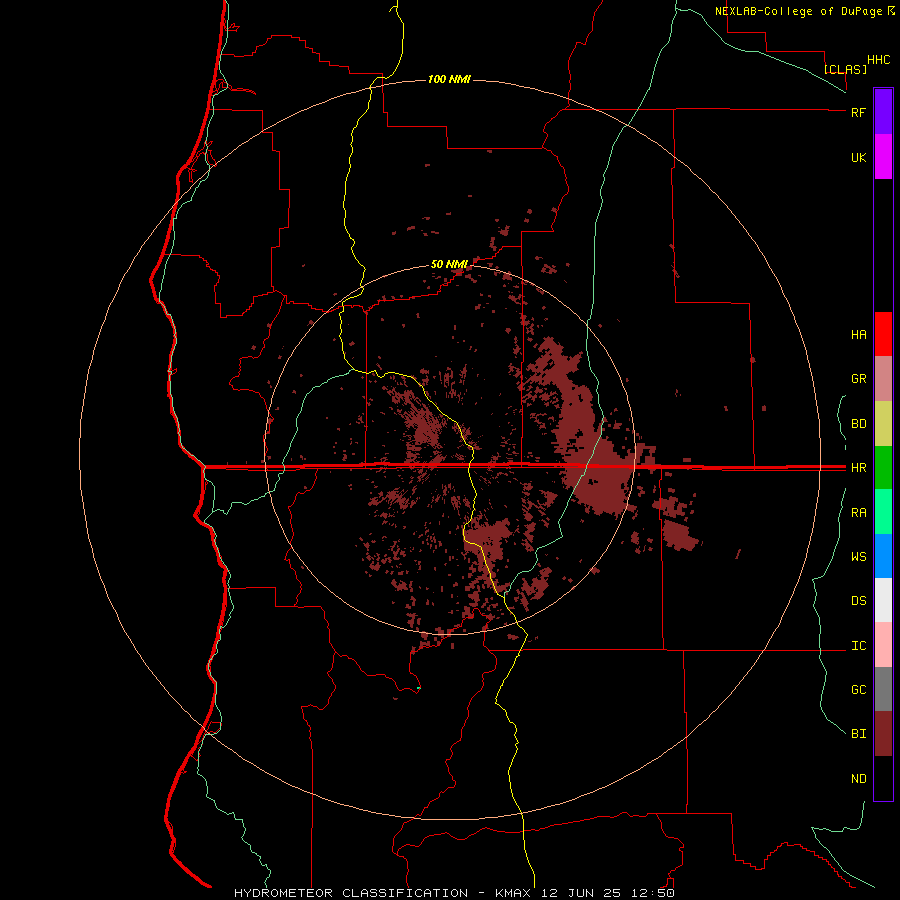Click the RA legend label
Viewport: 900px width, 900px height.
coord(858,513)
